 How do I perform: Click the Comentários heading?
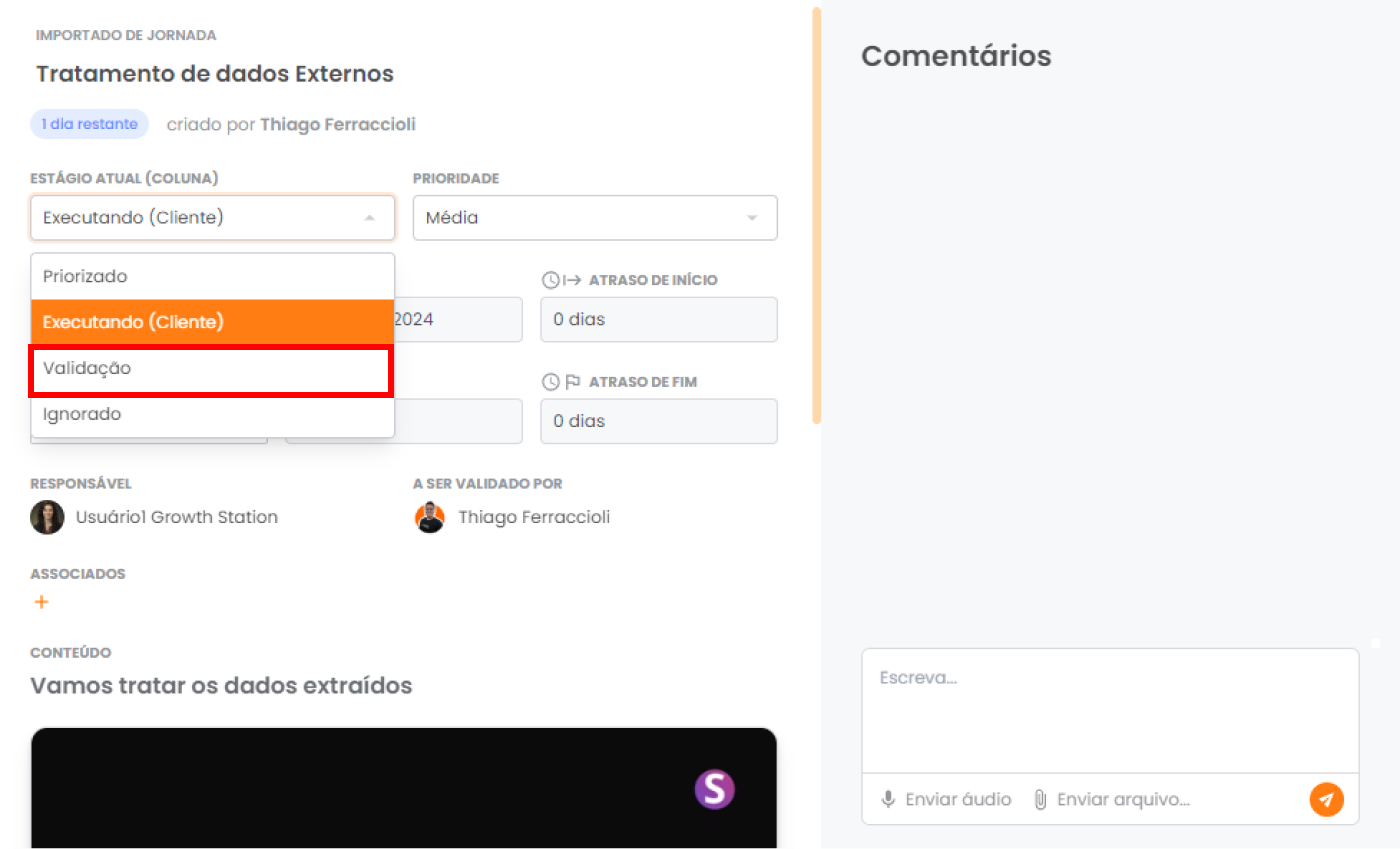[x=956, y=56]
